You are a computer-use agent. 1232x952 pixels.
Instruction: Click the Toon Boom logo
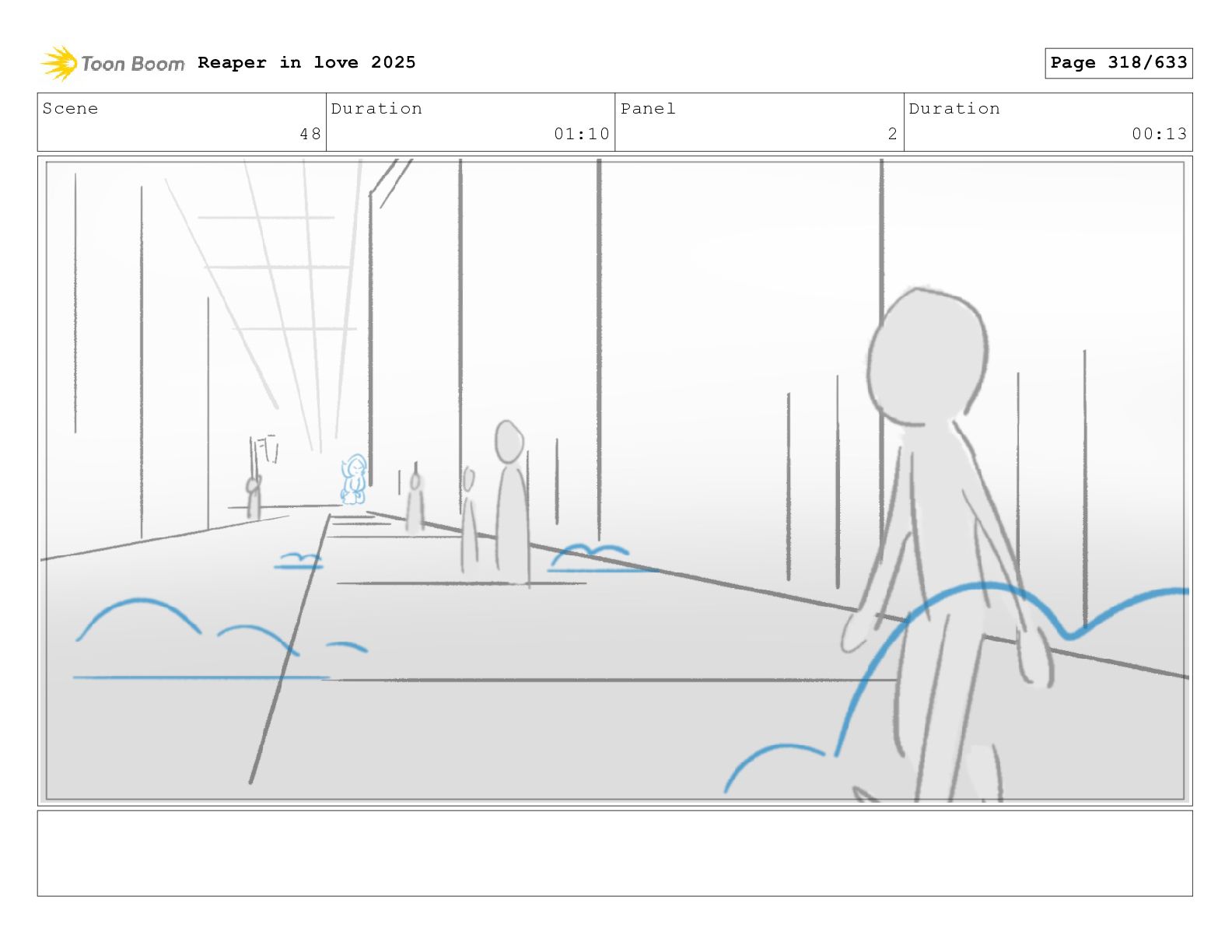tap(112, 63)
